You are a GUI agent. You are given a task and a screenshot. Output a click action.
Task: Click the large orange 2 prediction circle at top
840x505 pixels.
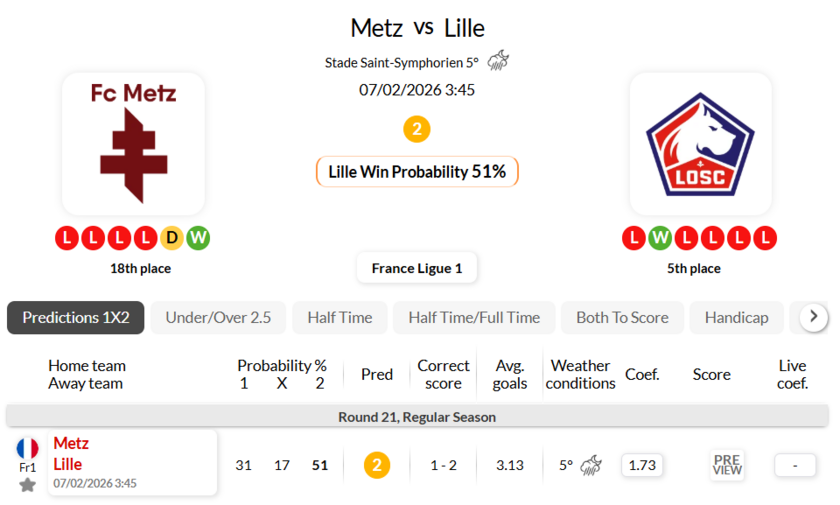pos(417,129)
